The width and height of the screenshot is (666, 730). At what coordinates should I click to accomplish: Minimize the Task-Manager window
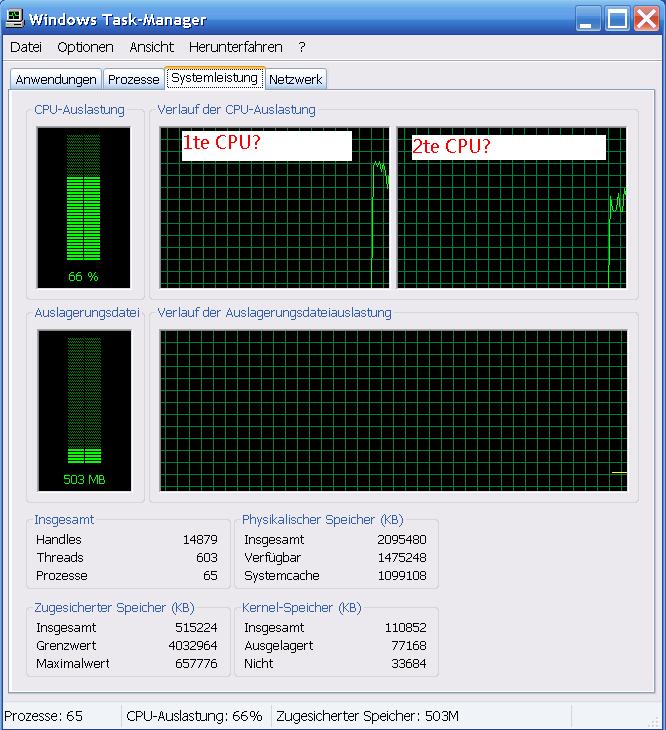point(587,19)
